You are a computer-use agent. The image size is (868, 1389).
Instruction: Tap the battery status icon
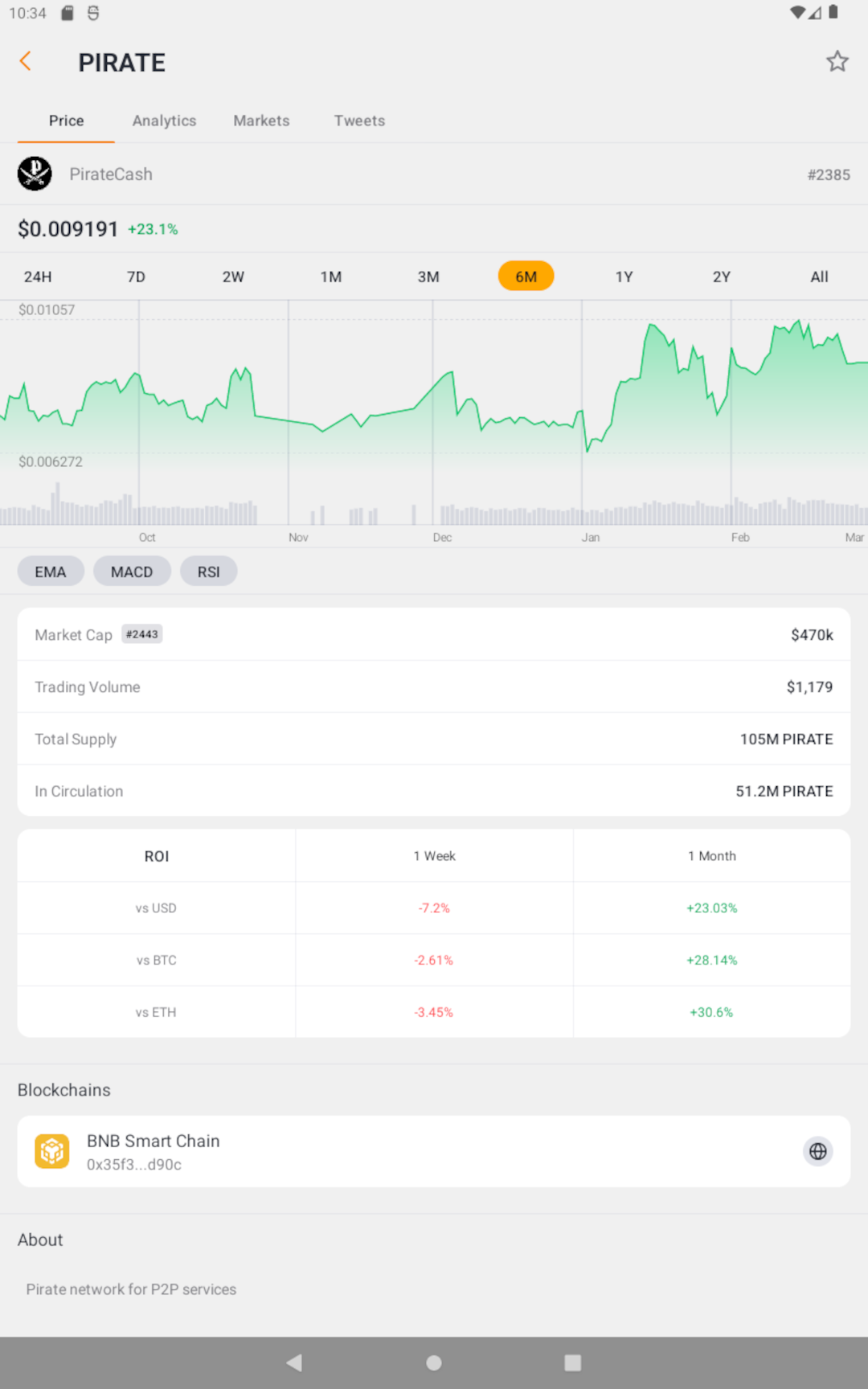pyautogui.click(x=833, y=12)
